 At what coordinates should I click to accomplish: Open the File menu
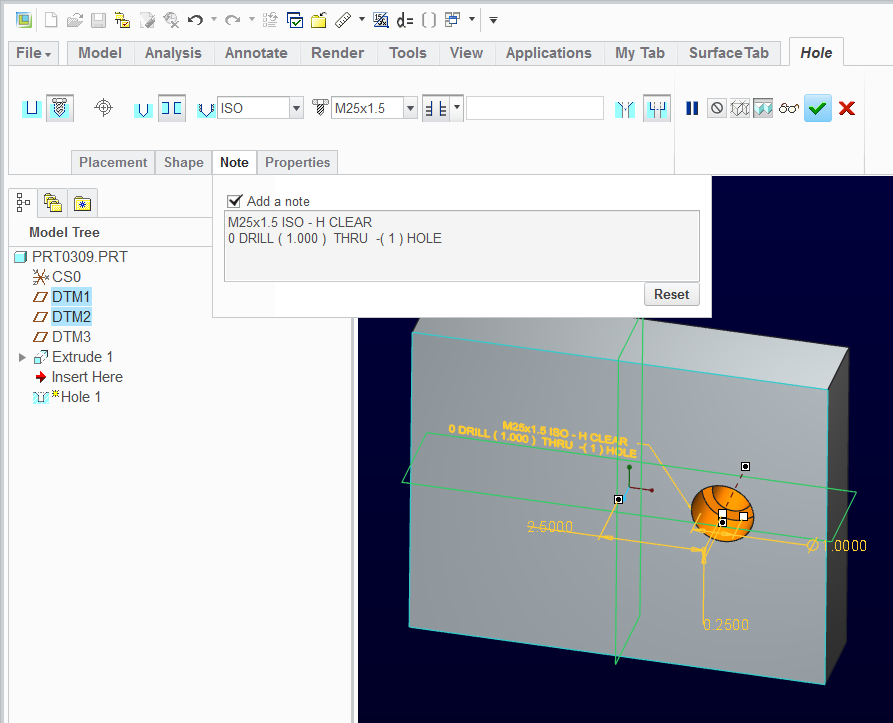pos(34,53)
